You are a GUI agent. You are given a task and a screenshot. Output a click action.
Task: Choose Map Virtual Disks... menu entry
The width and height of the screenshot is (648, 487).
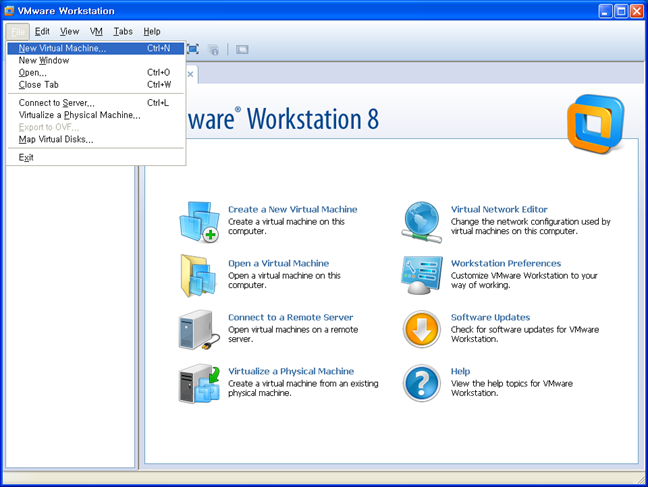[x=95, y=139]
